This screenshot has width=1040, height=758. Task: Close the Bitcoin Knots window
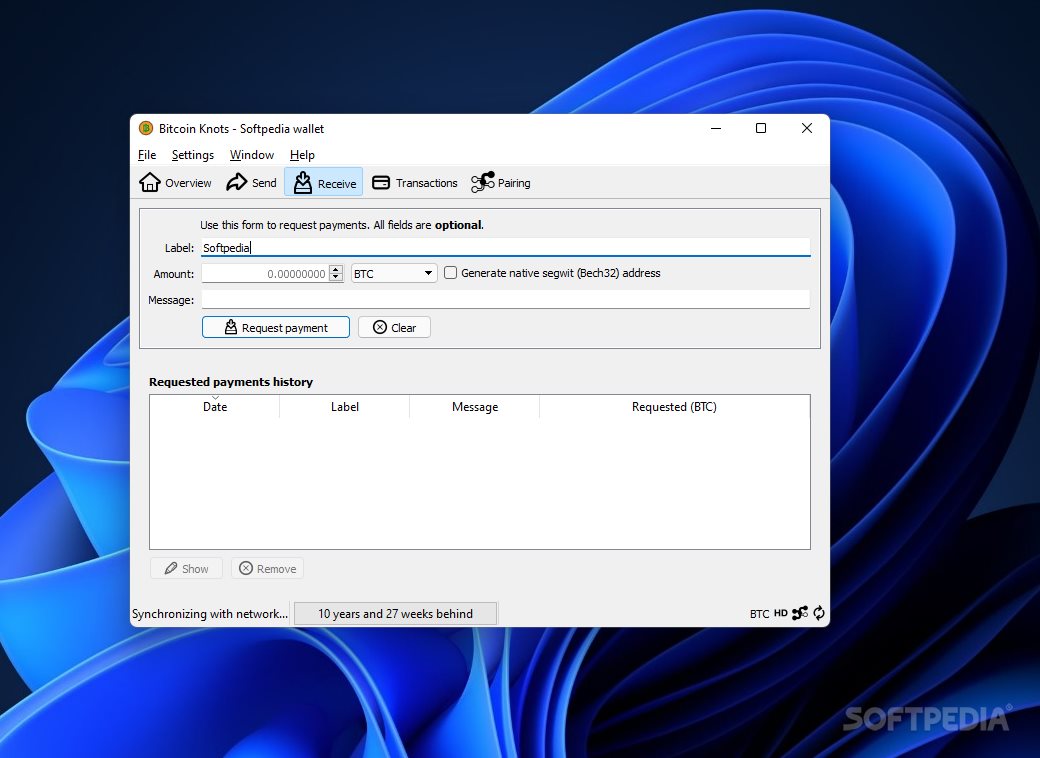click(807, 128)
